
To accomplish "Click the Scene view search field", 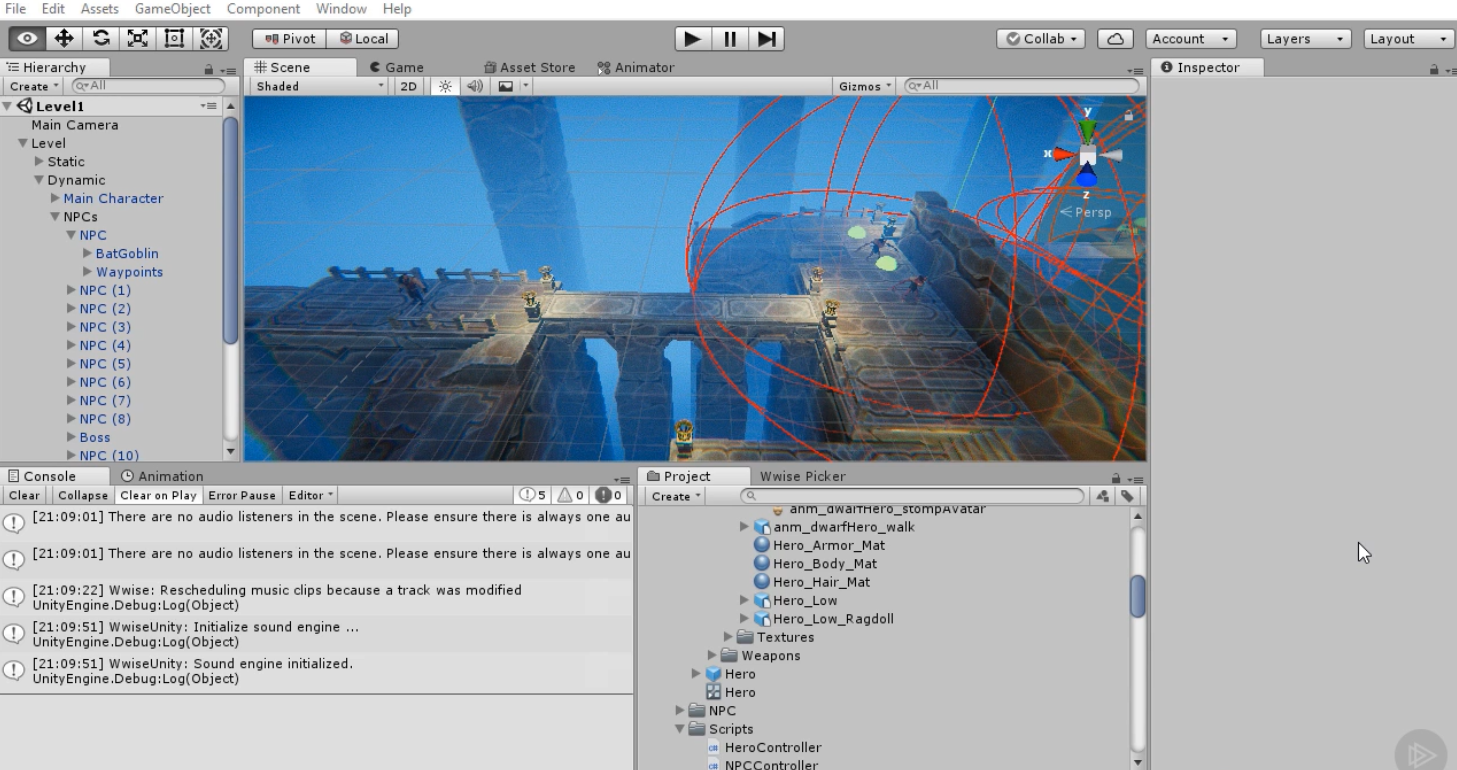I will (1020, 86).
